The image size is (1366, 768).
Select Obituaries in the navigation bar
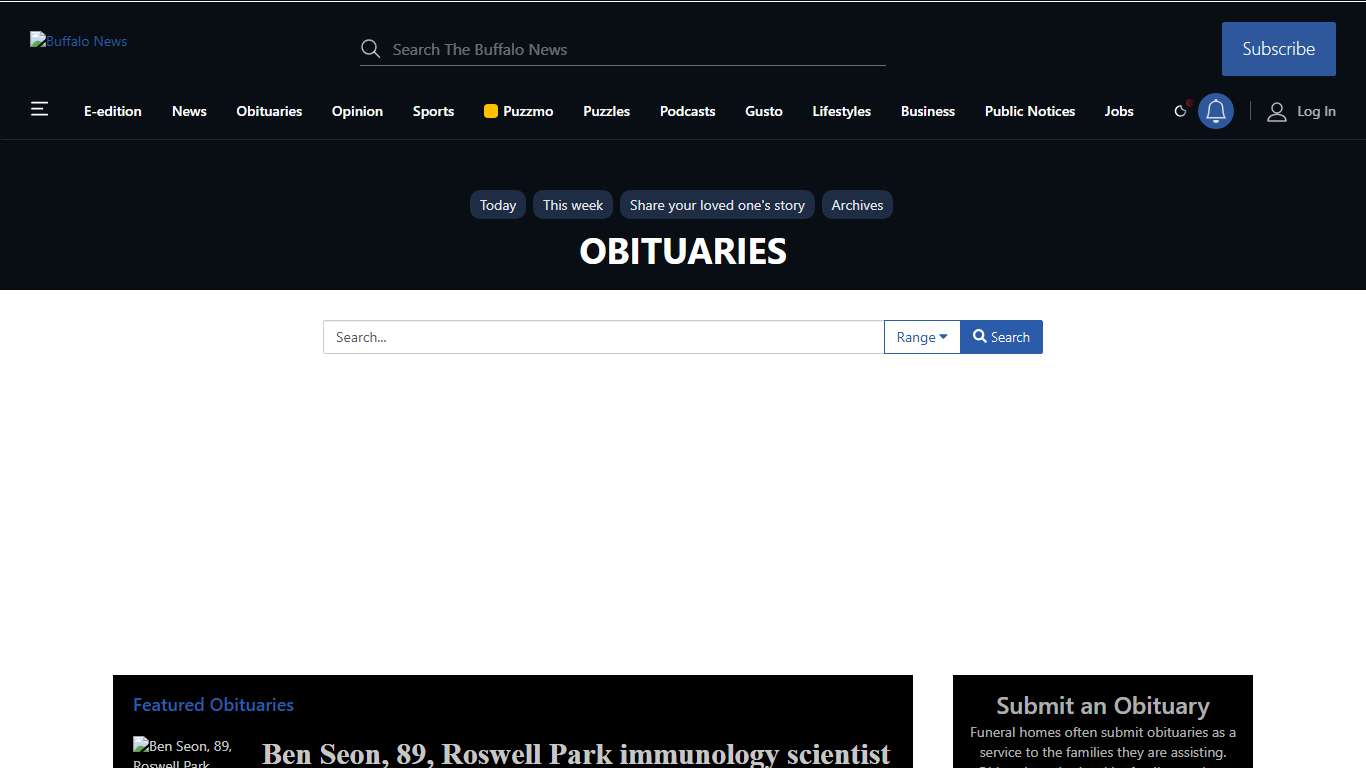[269, 111]
